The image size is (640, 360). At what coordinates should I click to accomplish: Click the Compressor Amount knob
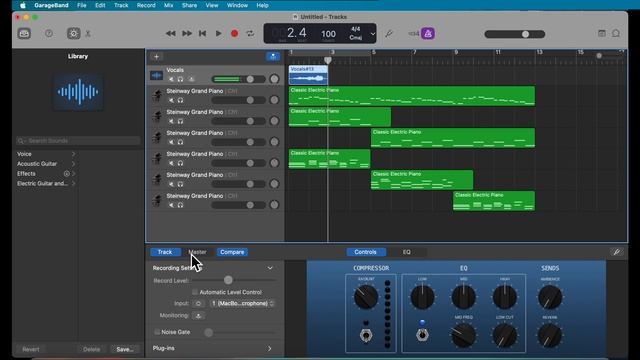366,297
